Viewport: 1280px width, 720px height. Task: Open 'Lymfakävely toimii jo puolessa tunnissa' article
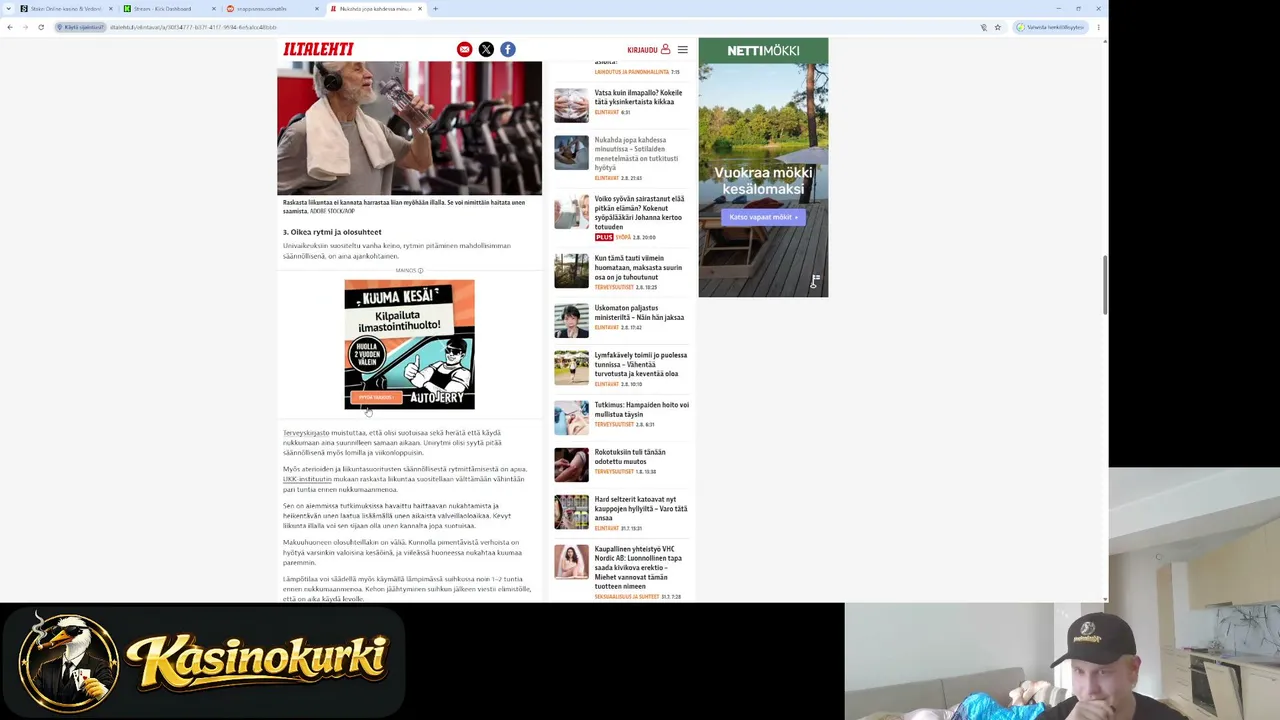641,364
